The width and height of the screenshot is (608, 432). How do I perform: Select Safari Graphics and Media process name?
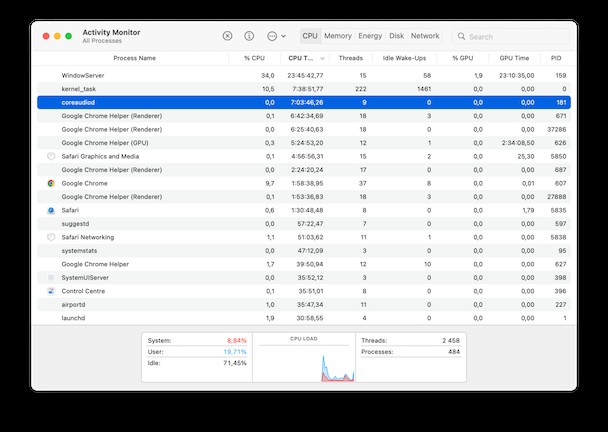pos(100,157)
